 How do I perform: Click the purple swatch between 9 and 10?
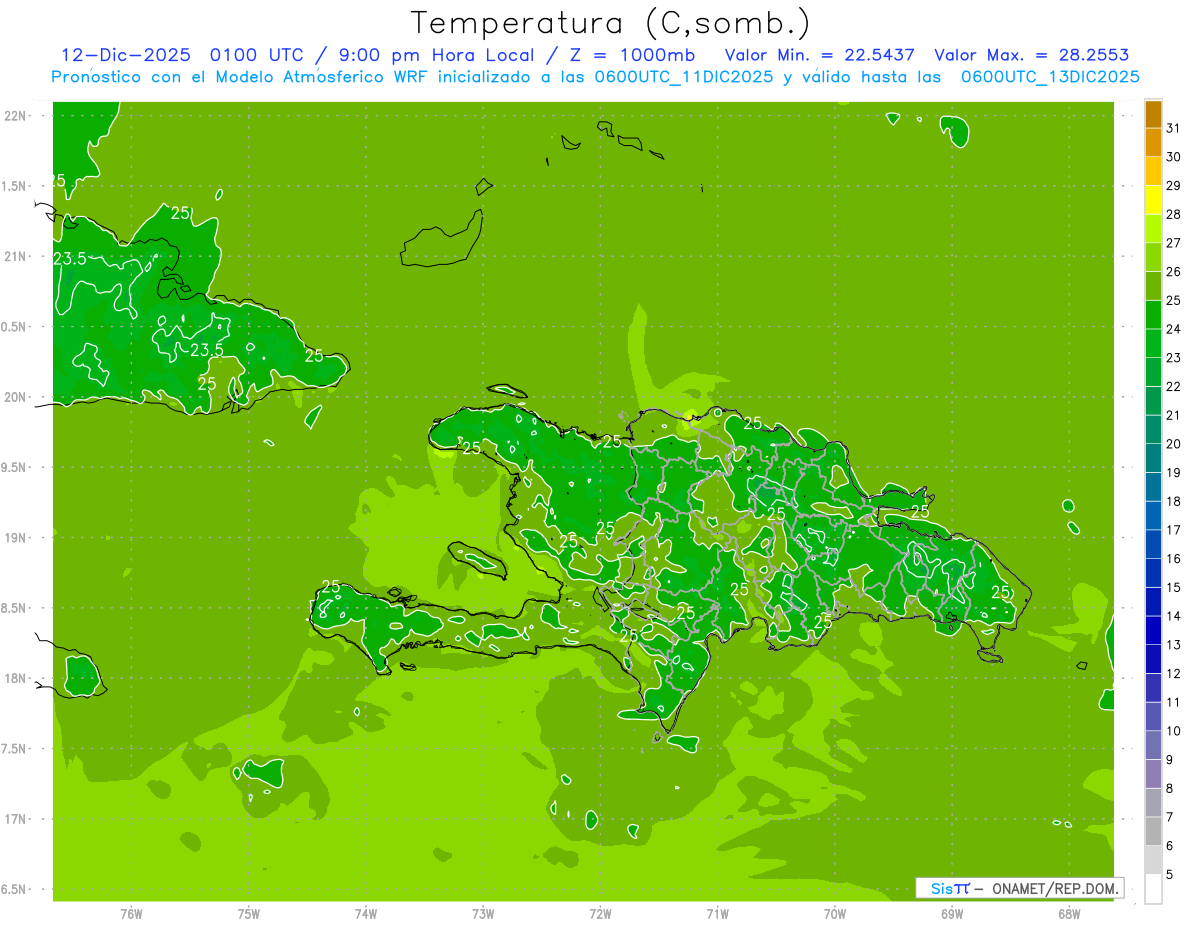click(x=1153, y=746)
